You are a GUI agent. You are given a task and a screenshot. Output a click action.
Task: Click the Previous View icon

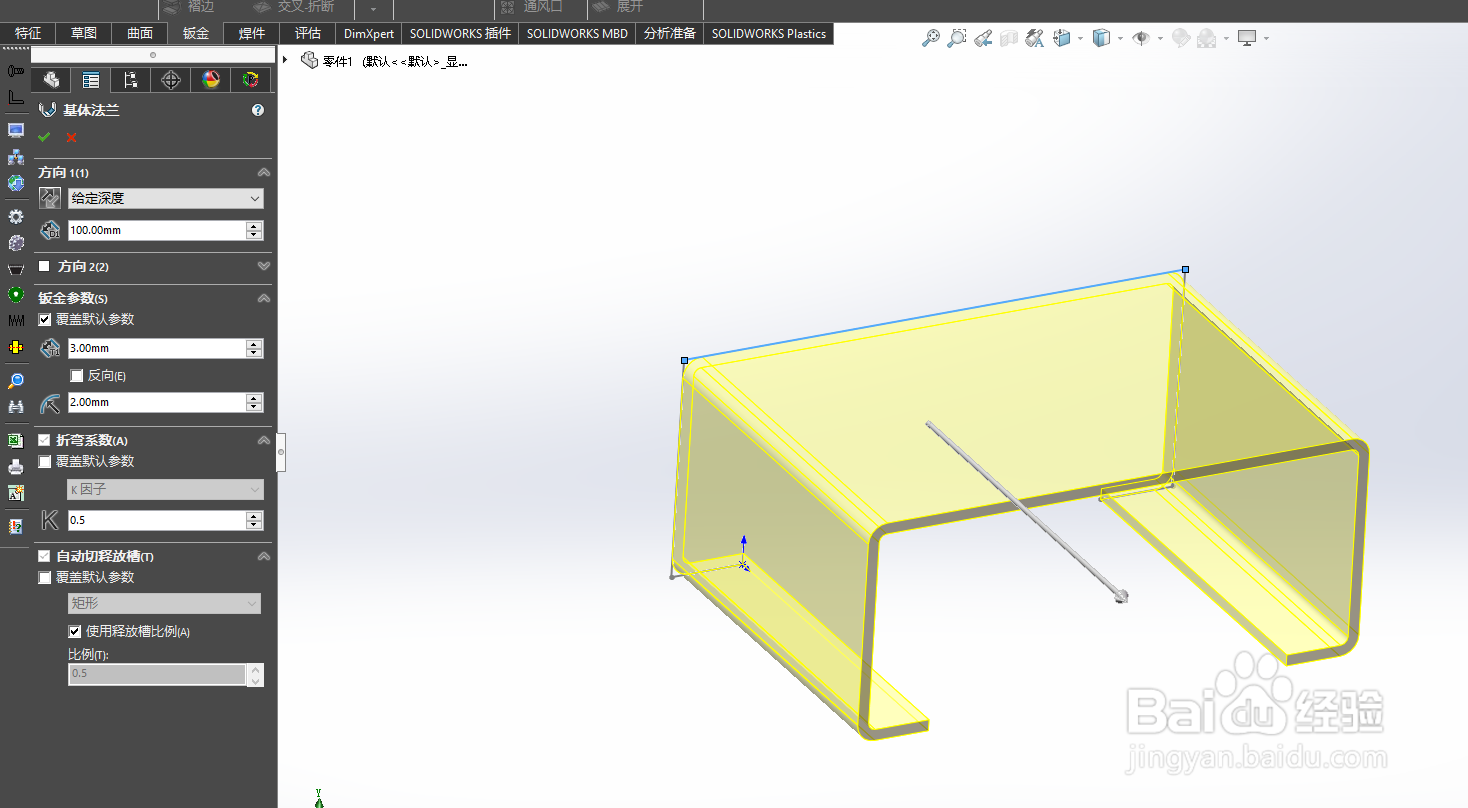(983, 38)
